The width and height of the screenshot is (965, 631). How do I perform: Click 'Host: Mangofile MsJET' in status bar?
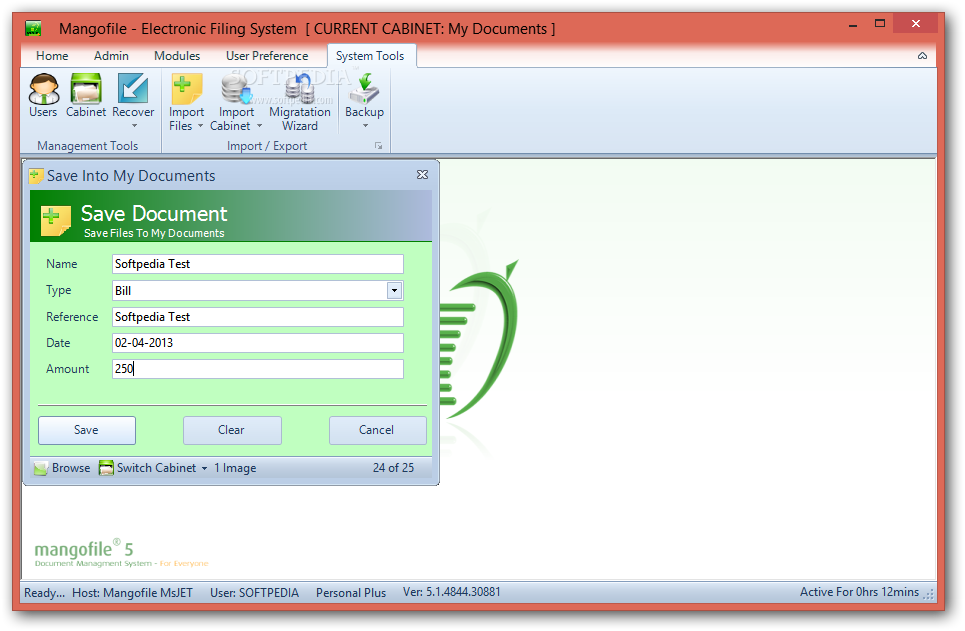(x=132, y=593)
